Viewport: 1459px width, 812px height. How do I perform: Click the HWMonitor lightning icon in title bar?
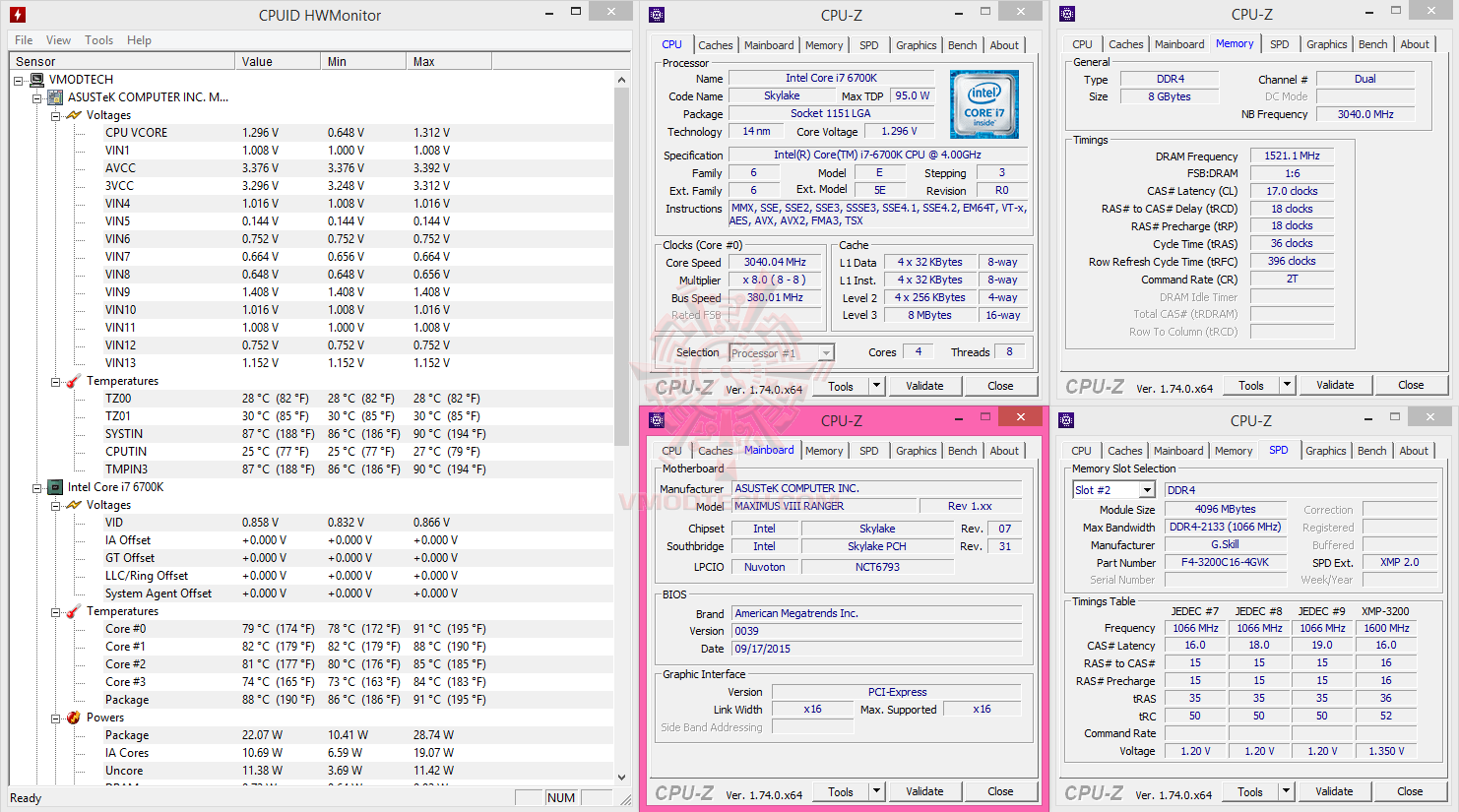tap(17, 15)
